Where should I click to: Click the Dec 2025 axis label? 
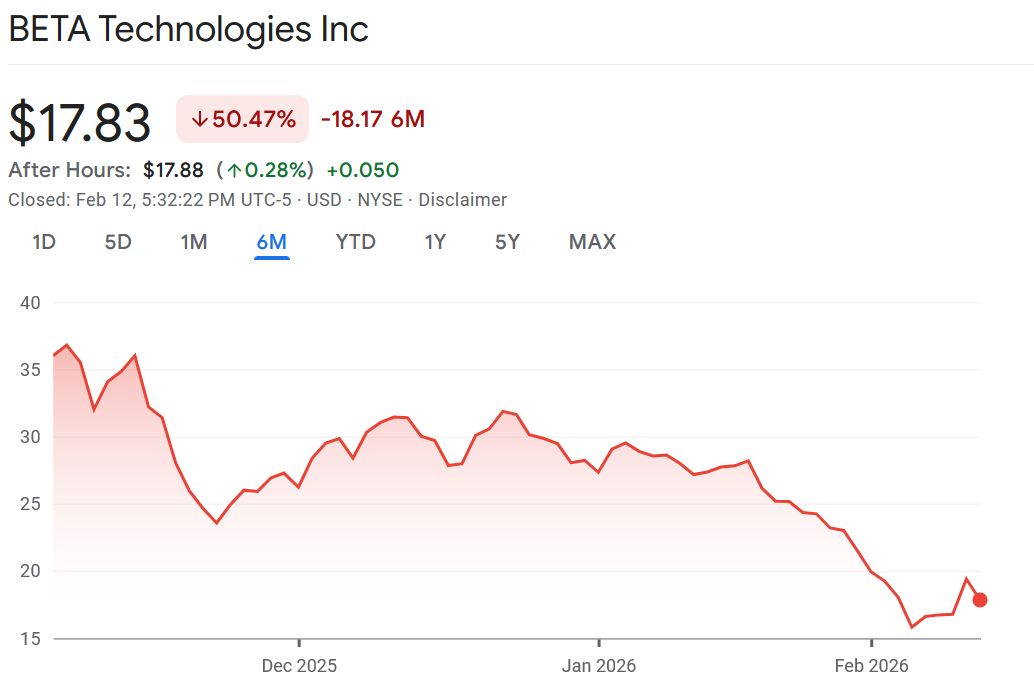(298, 665)
